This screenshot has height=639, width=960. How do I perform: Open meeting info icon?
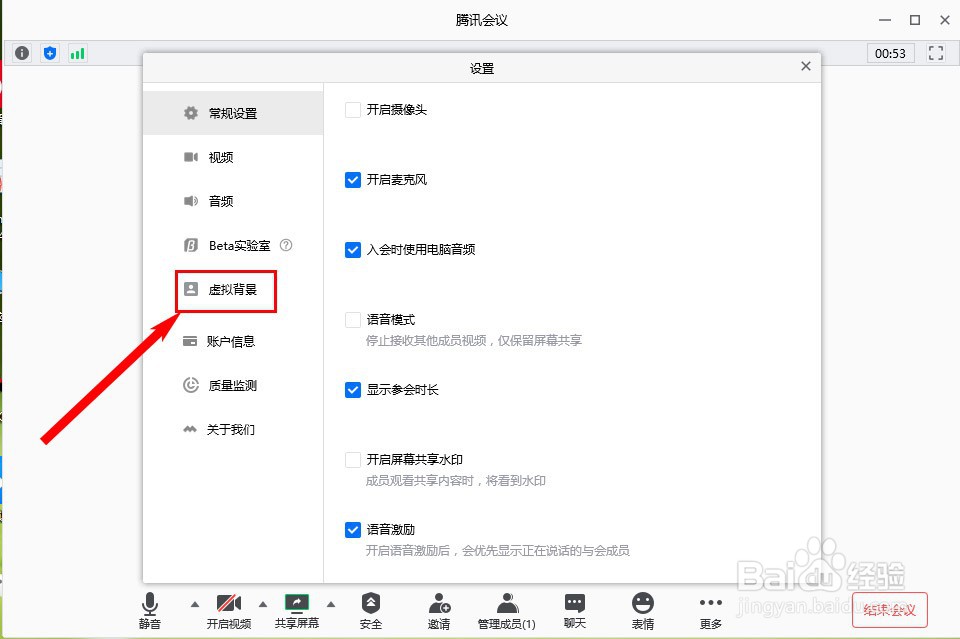(22, 53)
